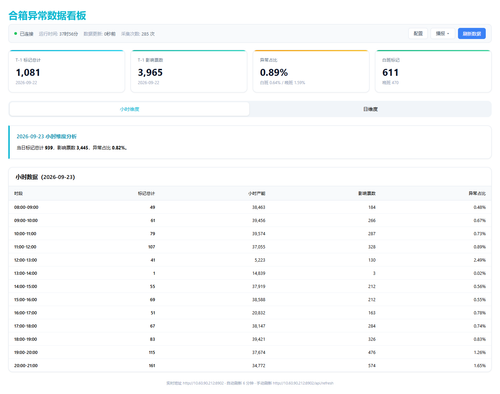Click 小时产能 value 34,772 in 20:00-21:00 row
The height and width of the screenshot is (394, 500).
coord(259,366)
